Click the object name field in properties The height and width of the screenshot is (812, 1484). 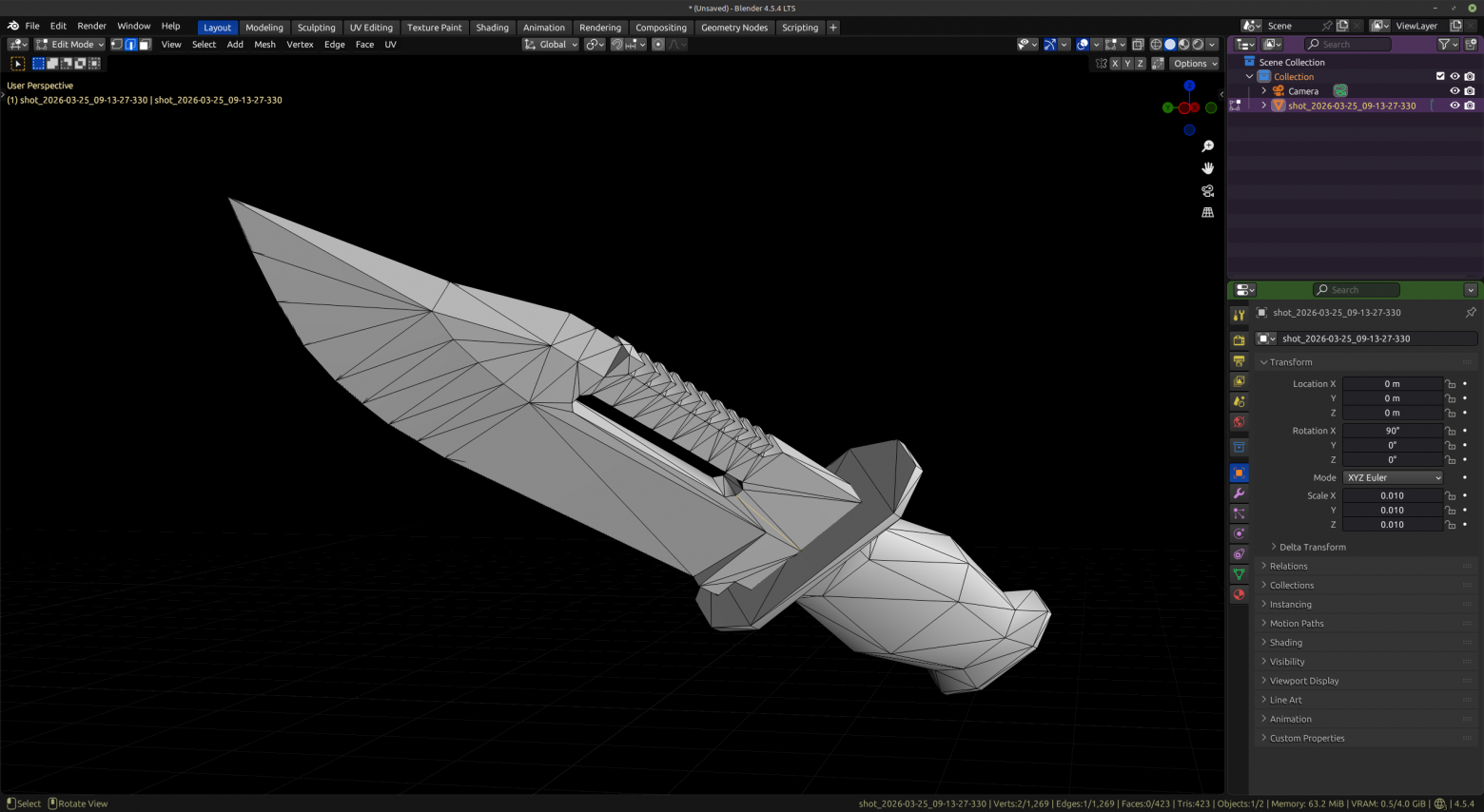[x=1377, y=338]
